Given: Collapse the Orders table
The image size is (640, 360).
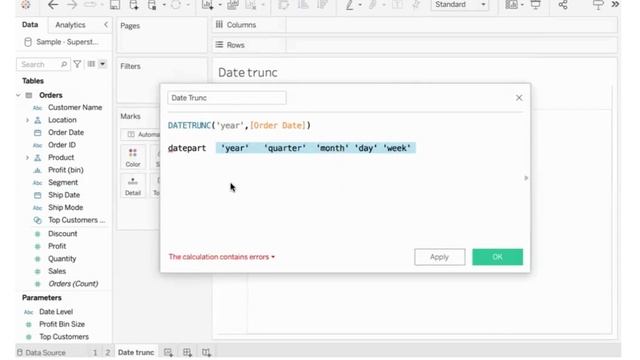Looking at the screenshot, I should click(18, 95).
